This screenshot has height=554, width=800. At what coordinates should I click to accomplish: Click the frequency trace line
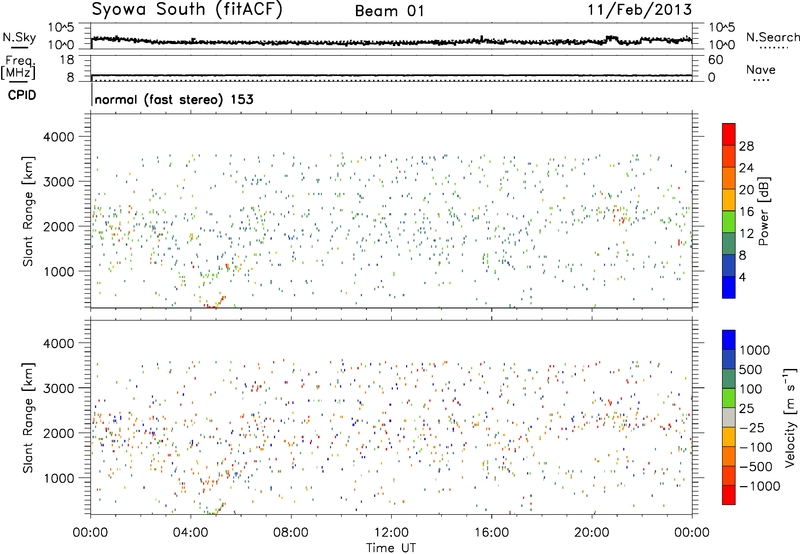pyautogui.click(x=391, y=75)
